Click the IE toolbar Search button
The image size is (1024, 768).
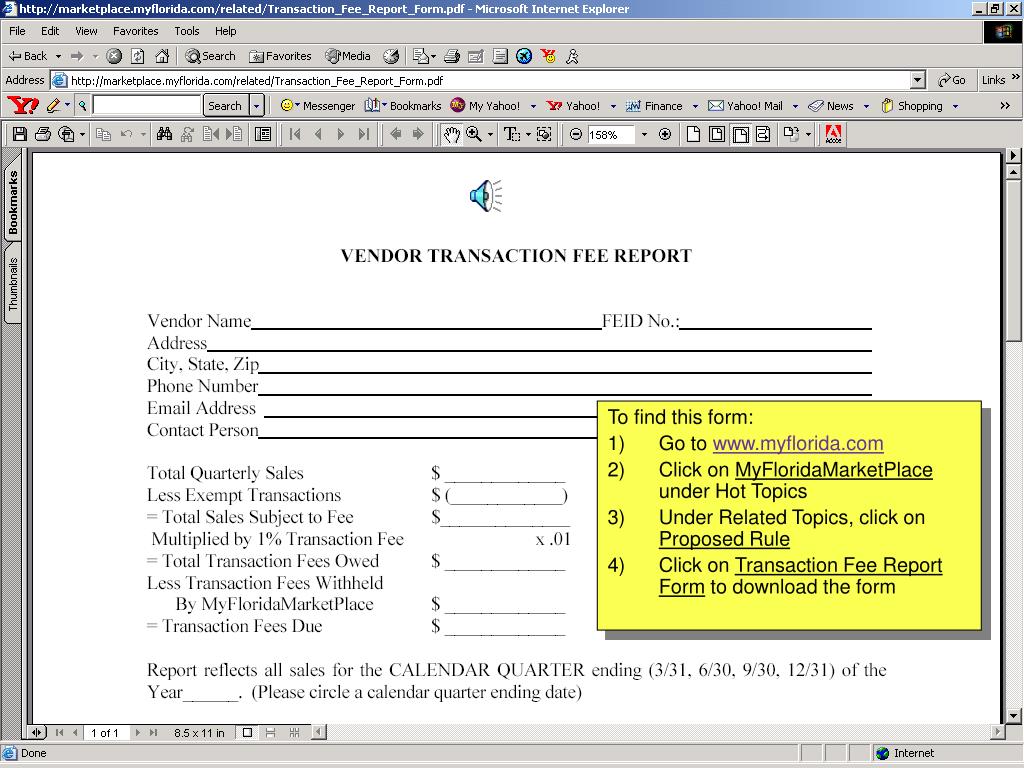tap(210, 56)
